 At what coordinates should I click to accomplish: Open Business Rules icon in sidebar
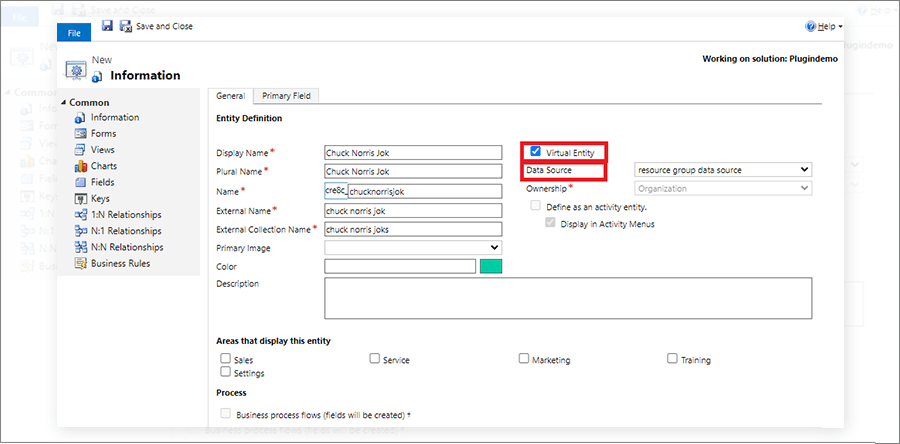pos(81,264)
